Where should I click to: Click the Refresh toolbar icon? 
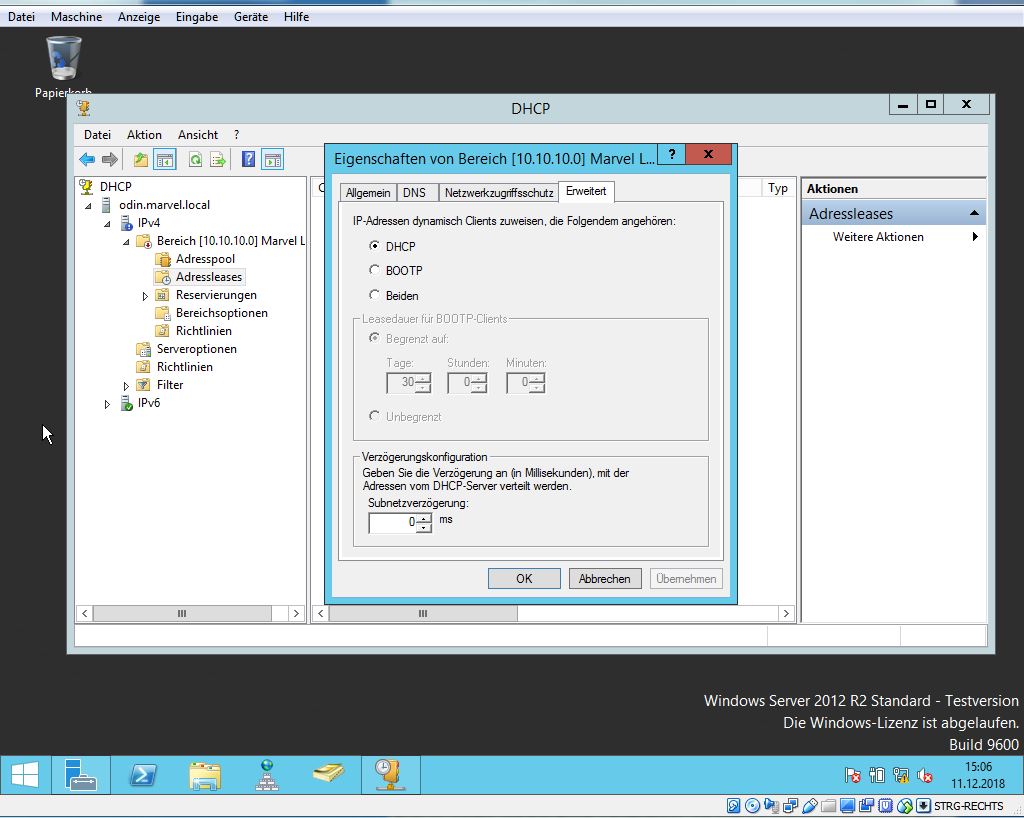tap(195, 159)
